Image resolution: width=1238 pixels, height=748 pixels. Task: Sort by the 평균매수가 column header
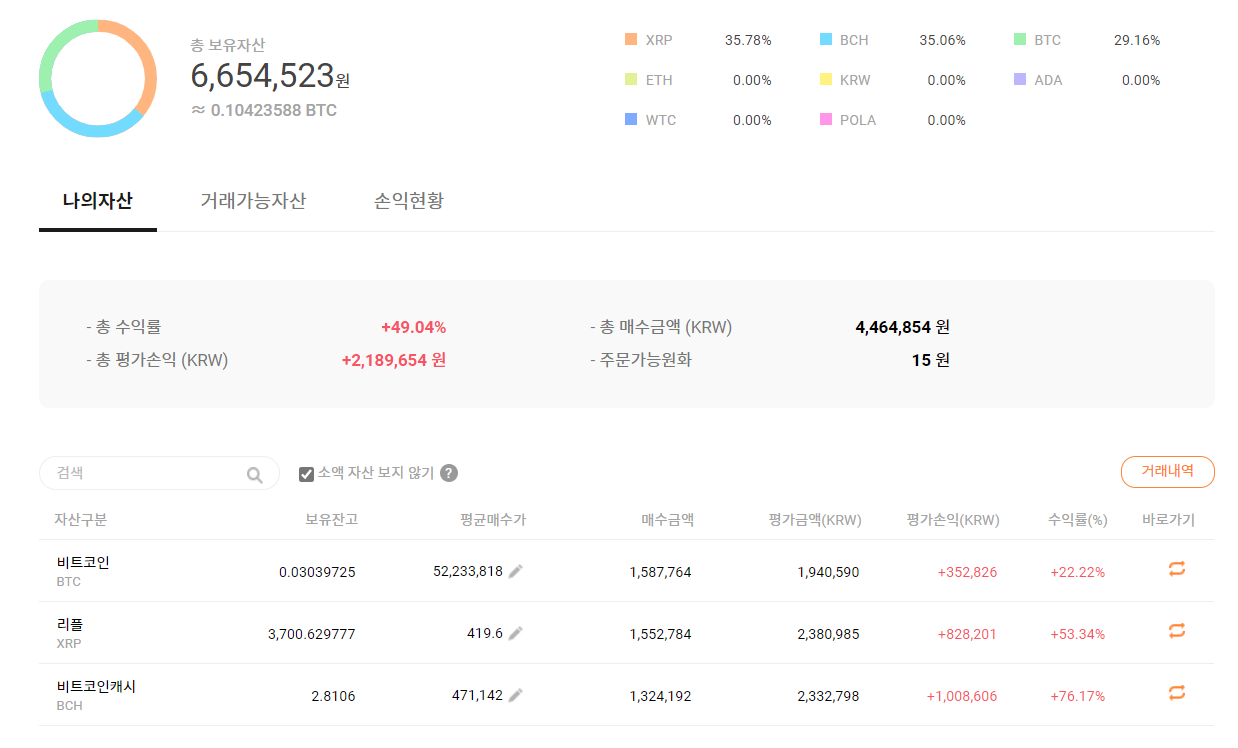pos(493,520)
